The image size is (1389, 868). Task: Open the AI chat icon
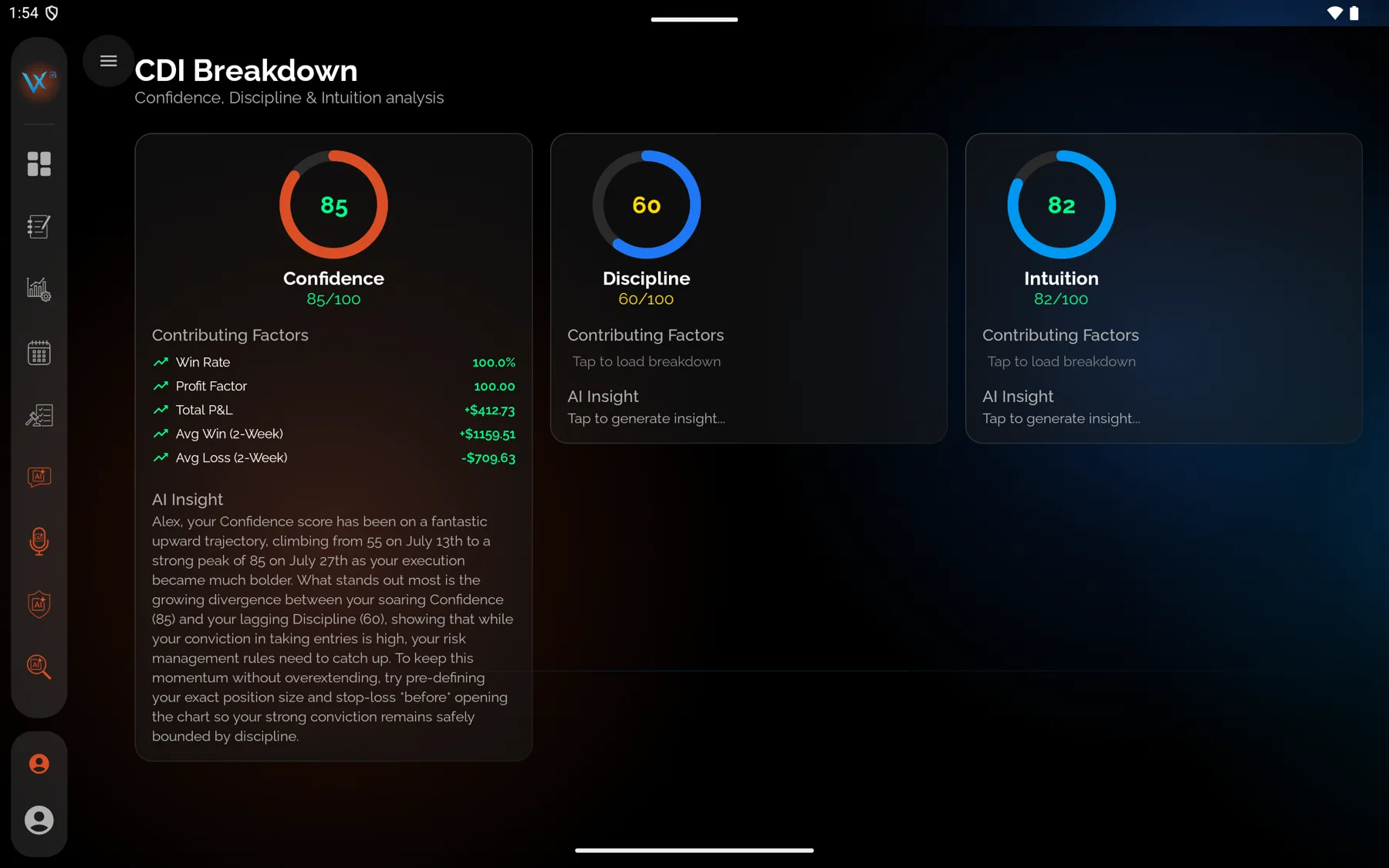(x=39, y=478)
